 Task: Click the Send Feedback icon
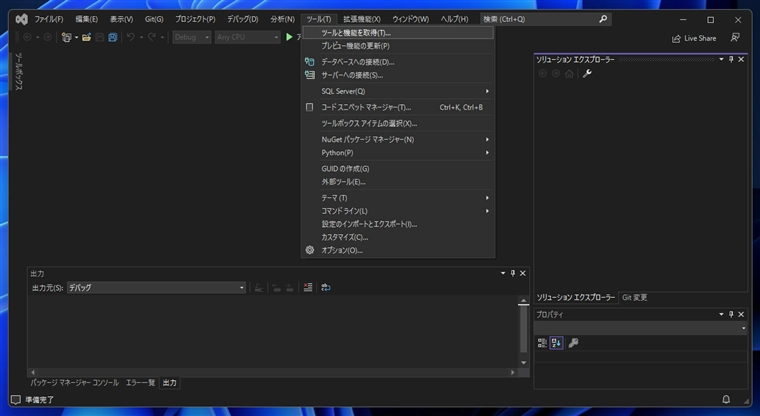pyautogui.click(x=735, y=37)
